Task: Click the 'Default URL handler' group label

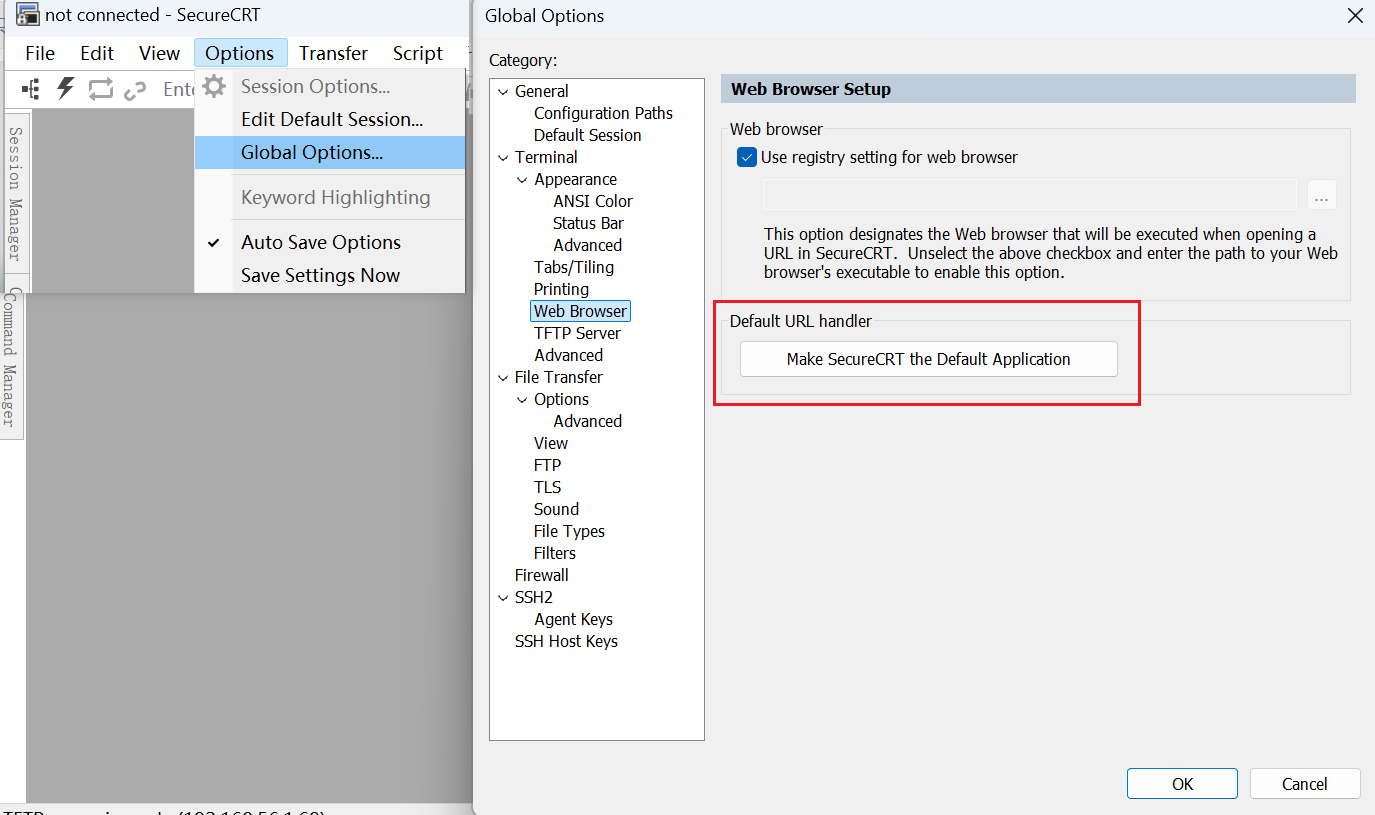Action: 801,321
